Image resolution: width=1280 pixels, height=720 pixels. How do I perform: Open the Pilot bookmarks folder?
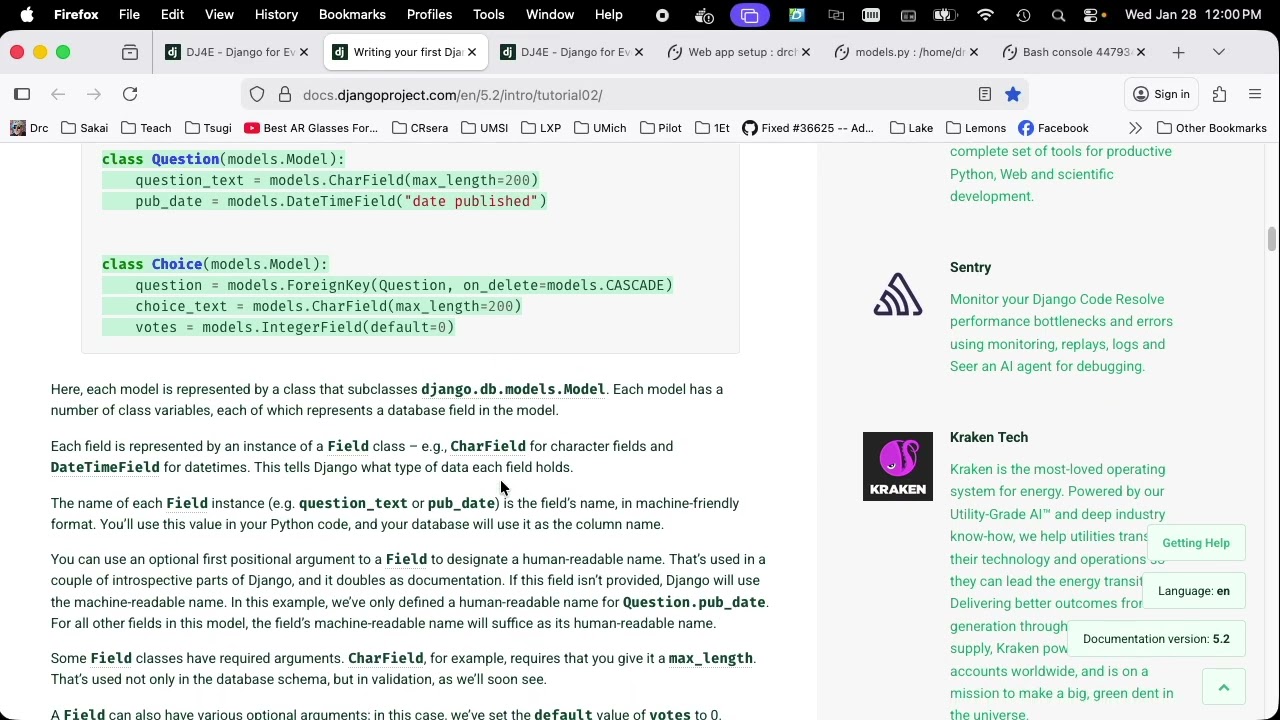(660, 128)
